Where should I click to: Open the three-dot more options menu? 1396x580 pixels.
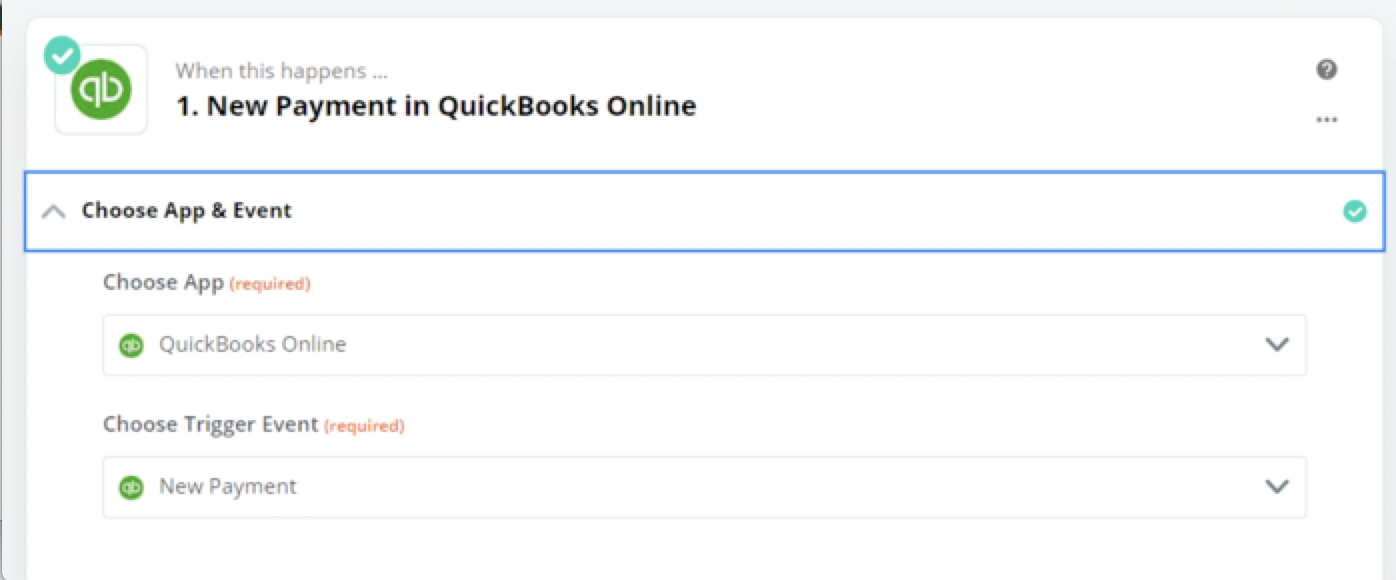1326,120
